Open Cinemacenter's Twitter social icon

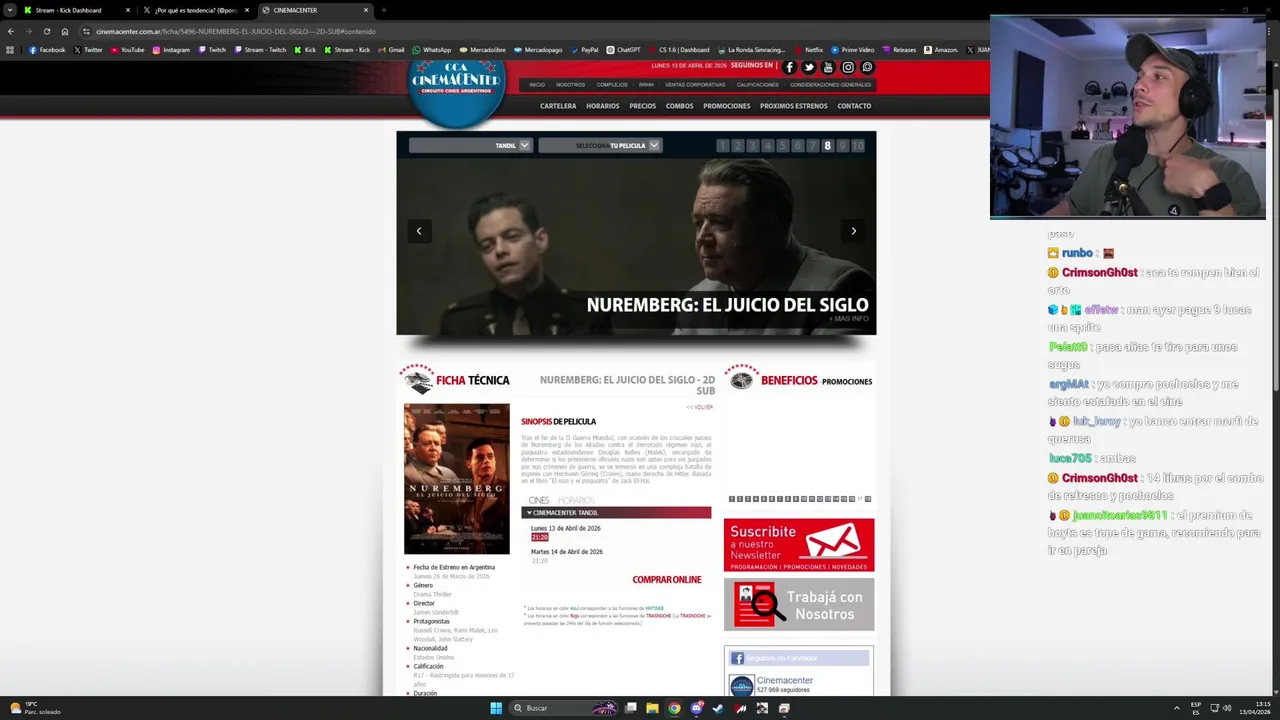809,67
